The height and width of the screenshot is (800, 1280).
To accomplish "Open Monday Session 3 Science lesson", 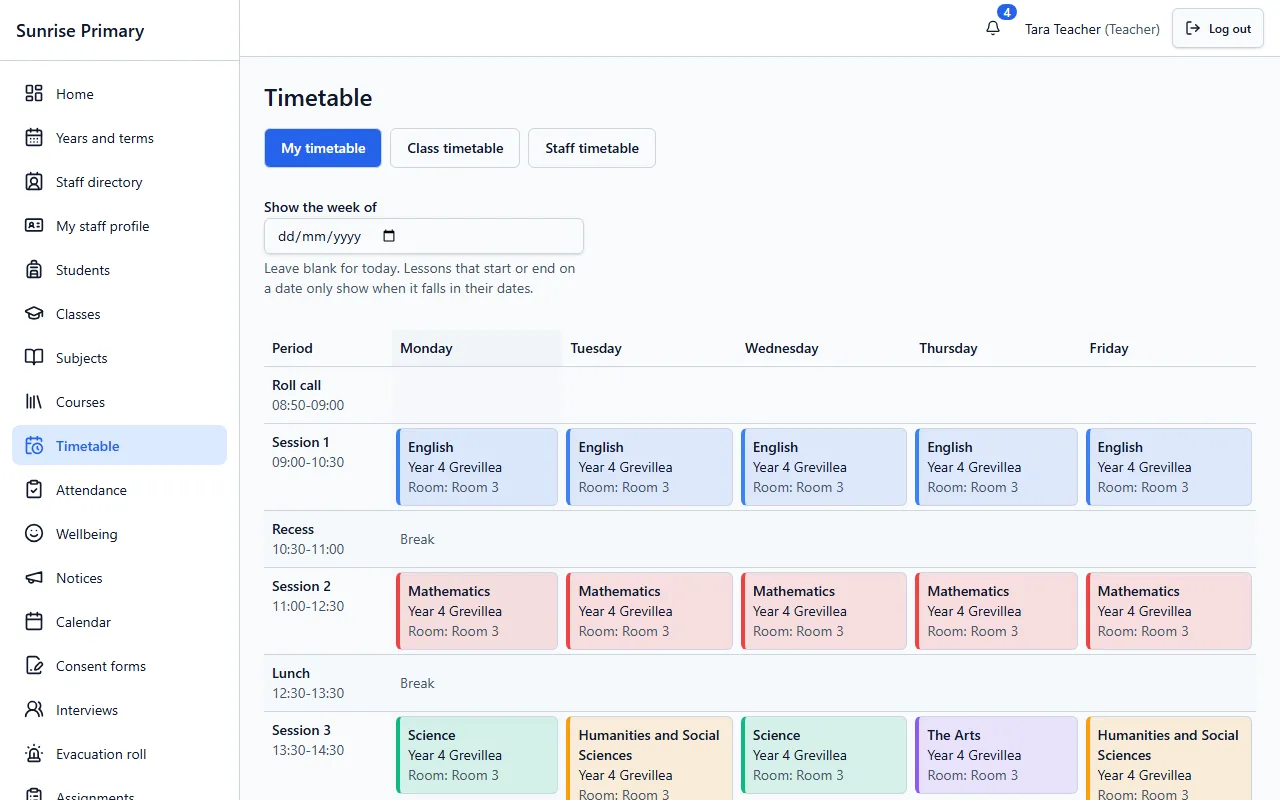I will pyautogui.click(x=477, y=755).
